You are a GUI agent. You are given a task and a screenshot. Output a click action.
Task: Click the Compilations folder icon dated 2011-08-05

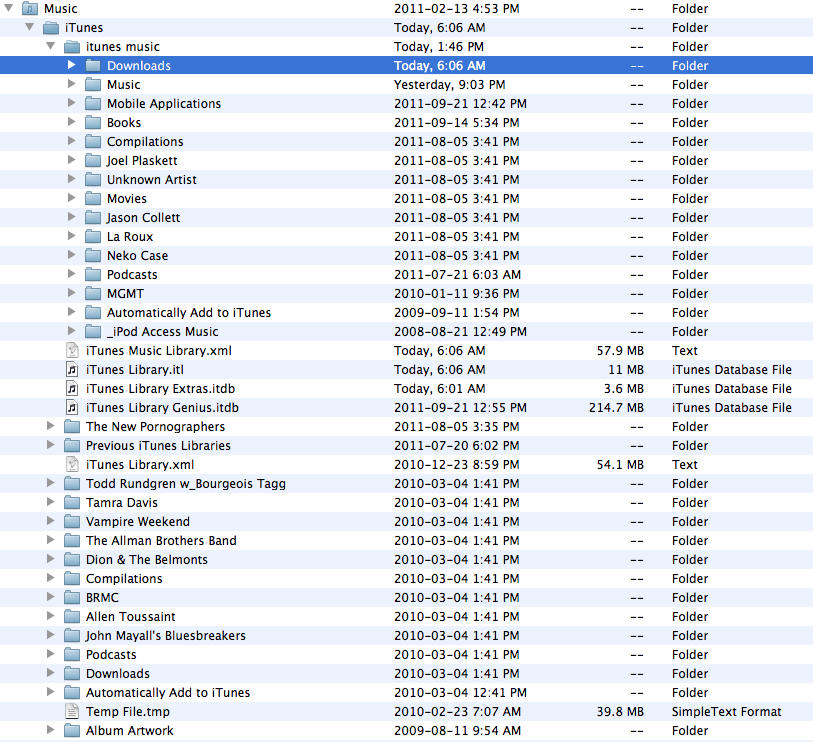[x=93, y=142]
